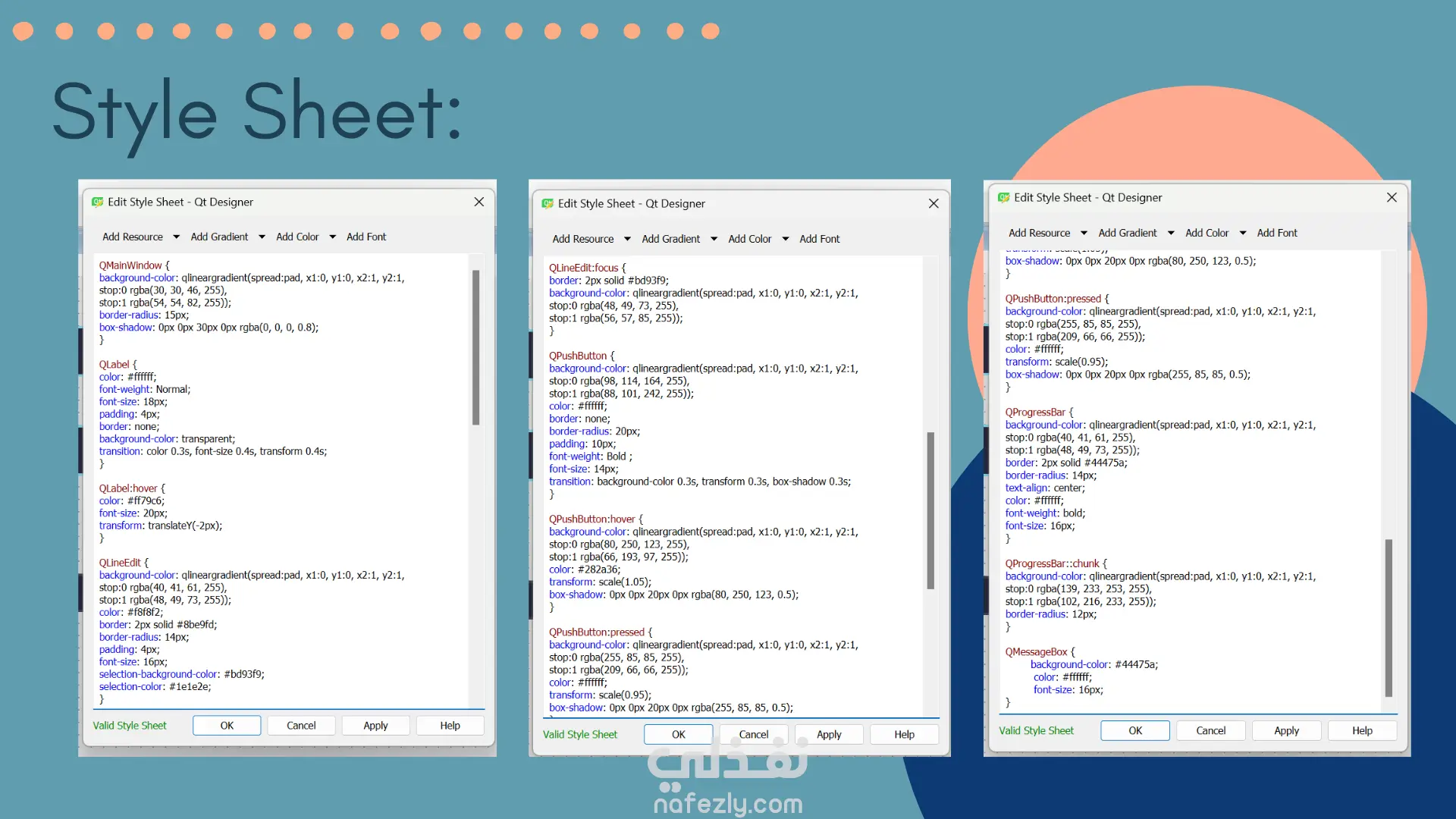Viewport: 1456px width, 819px height.
Task: Cancel the QMainWindow style sheet dialog
Action: [301, 726]
